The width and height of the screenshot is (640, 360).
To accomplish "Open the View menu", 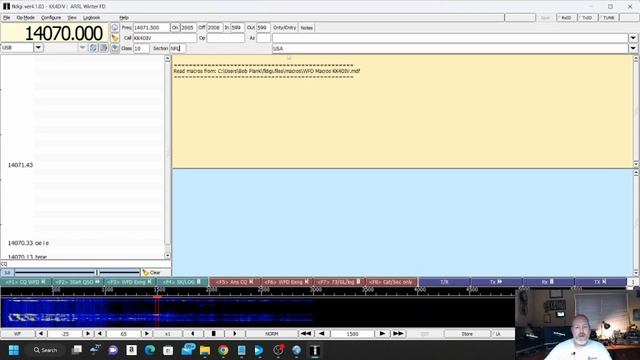I will (72, 18).
